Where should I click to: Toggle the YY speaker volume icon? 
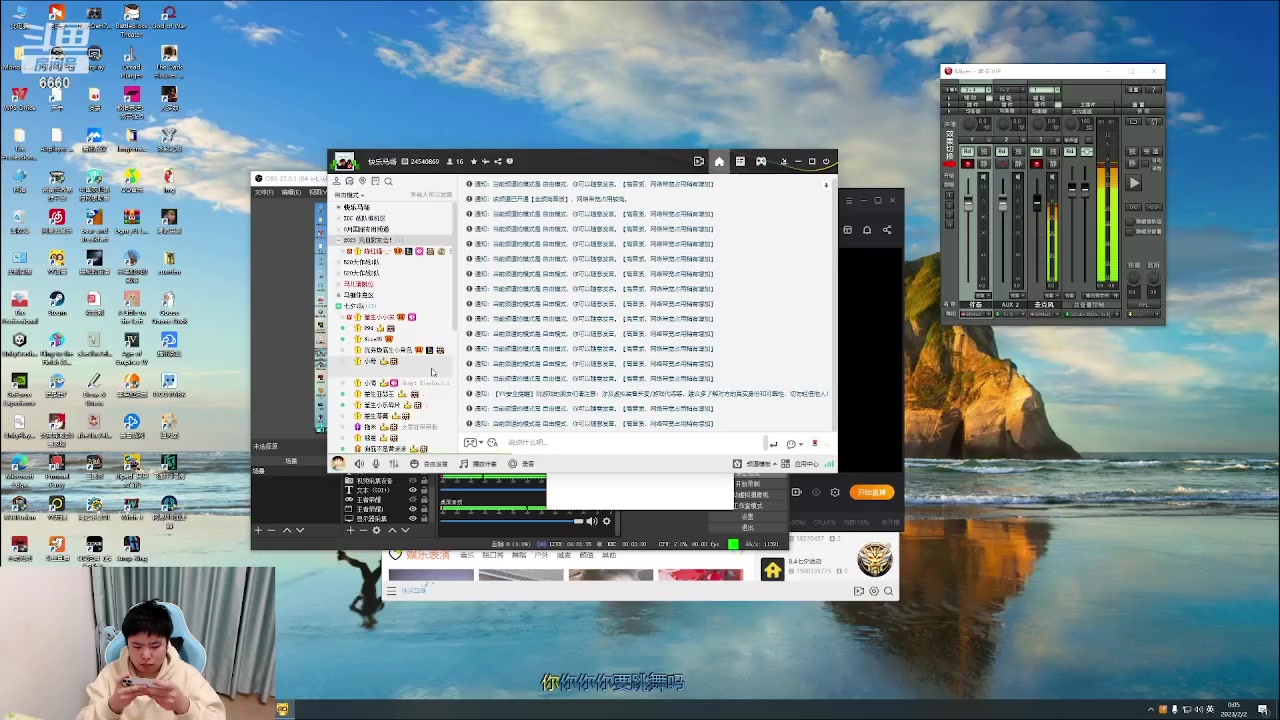coord(359,464)
